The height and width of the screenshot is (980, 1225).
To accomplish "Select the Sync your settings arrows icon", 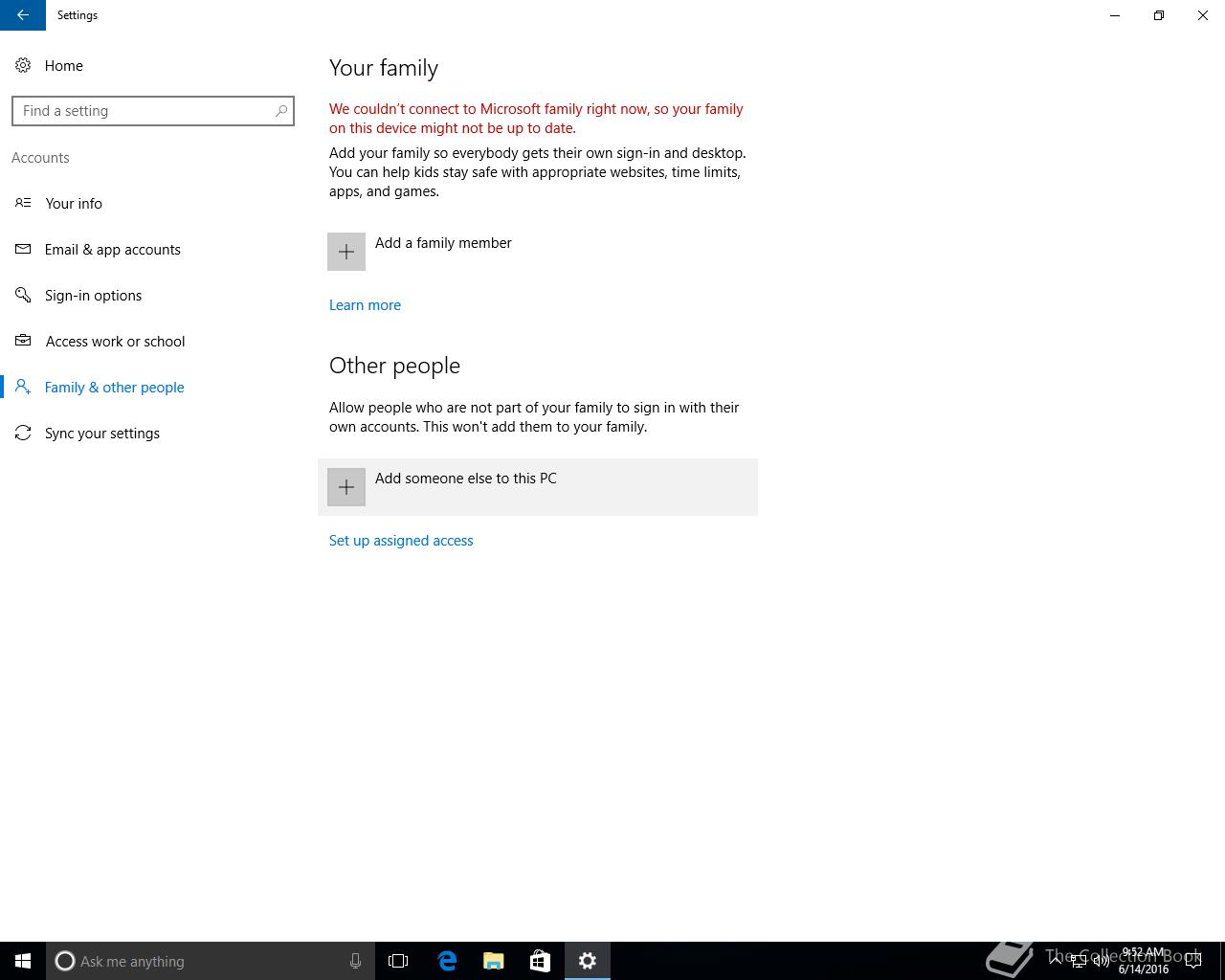I will pyautogui.click(x=23, y=433).
